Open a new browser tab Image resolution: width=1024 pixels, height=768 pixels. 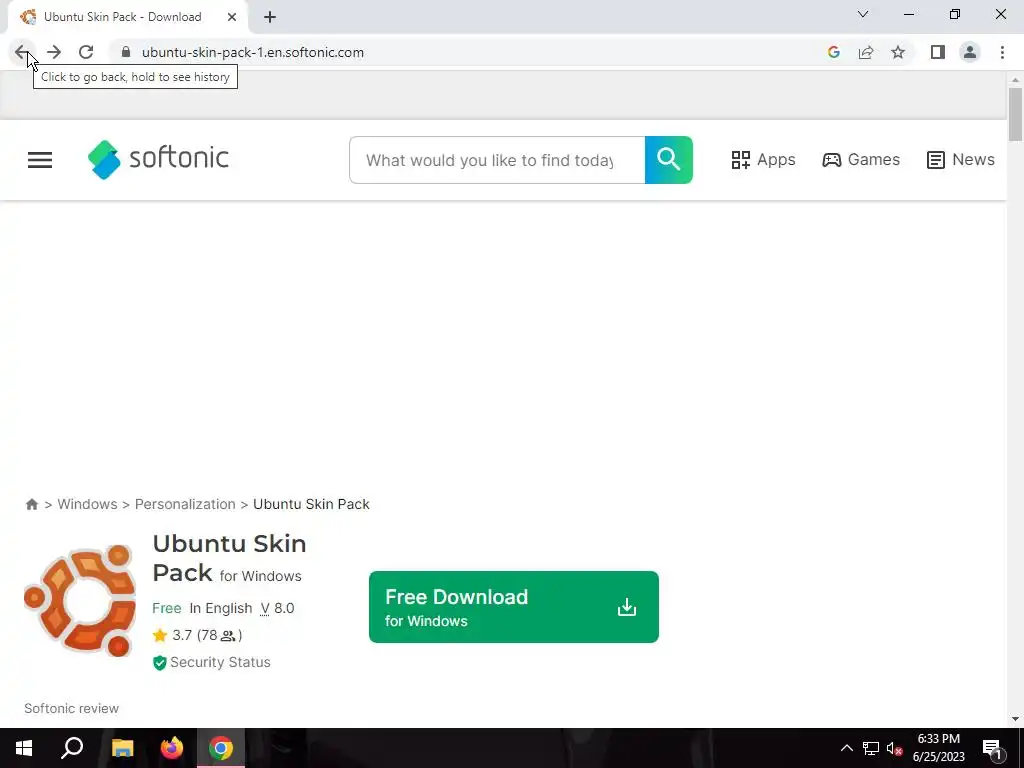[x=270, y=17]
